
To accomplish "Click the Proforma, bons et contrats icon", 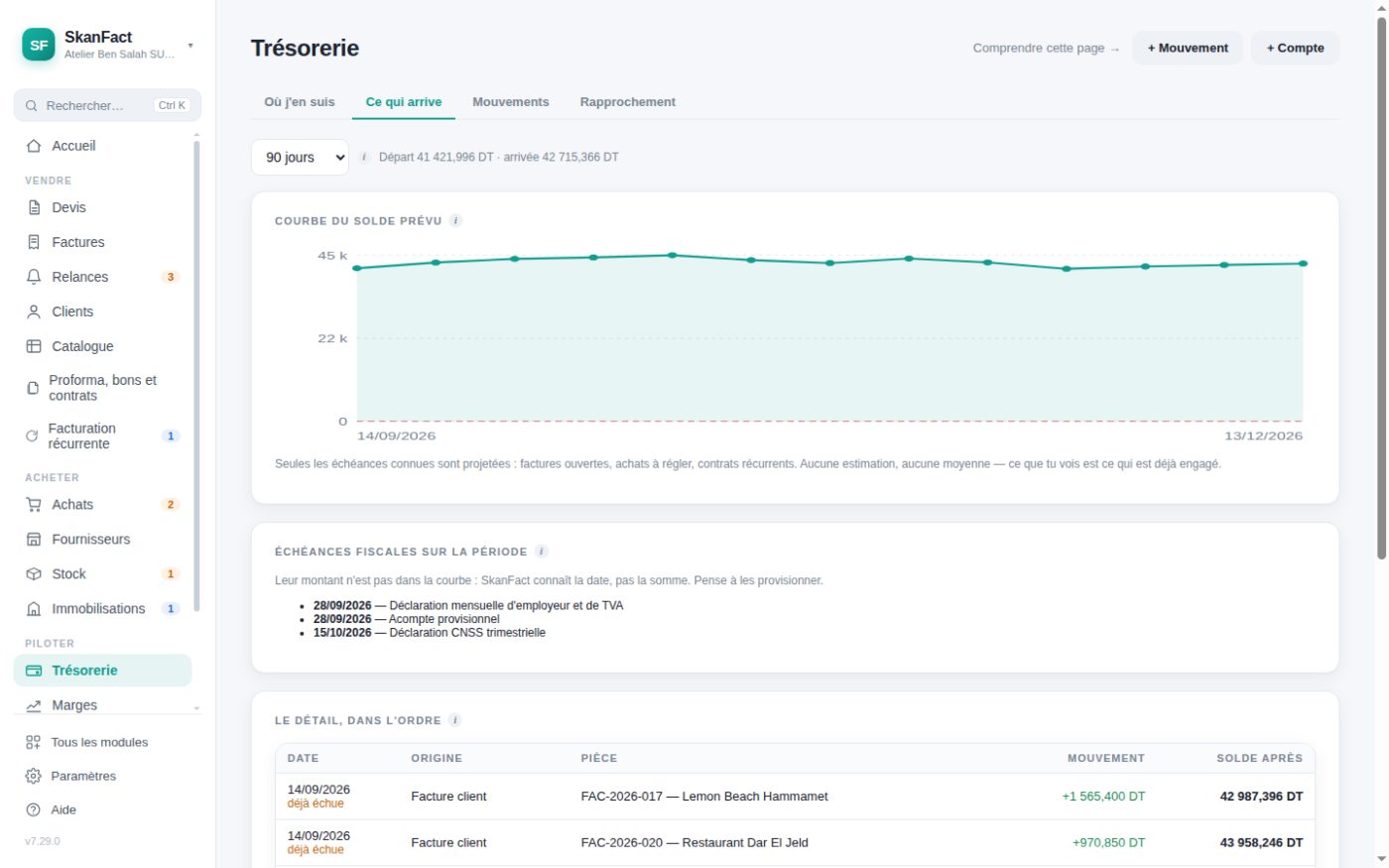I will (x=33, y=388).
